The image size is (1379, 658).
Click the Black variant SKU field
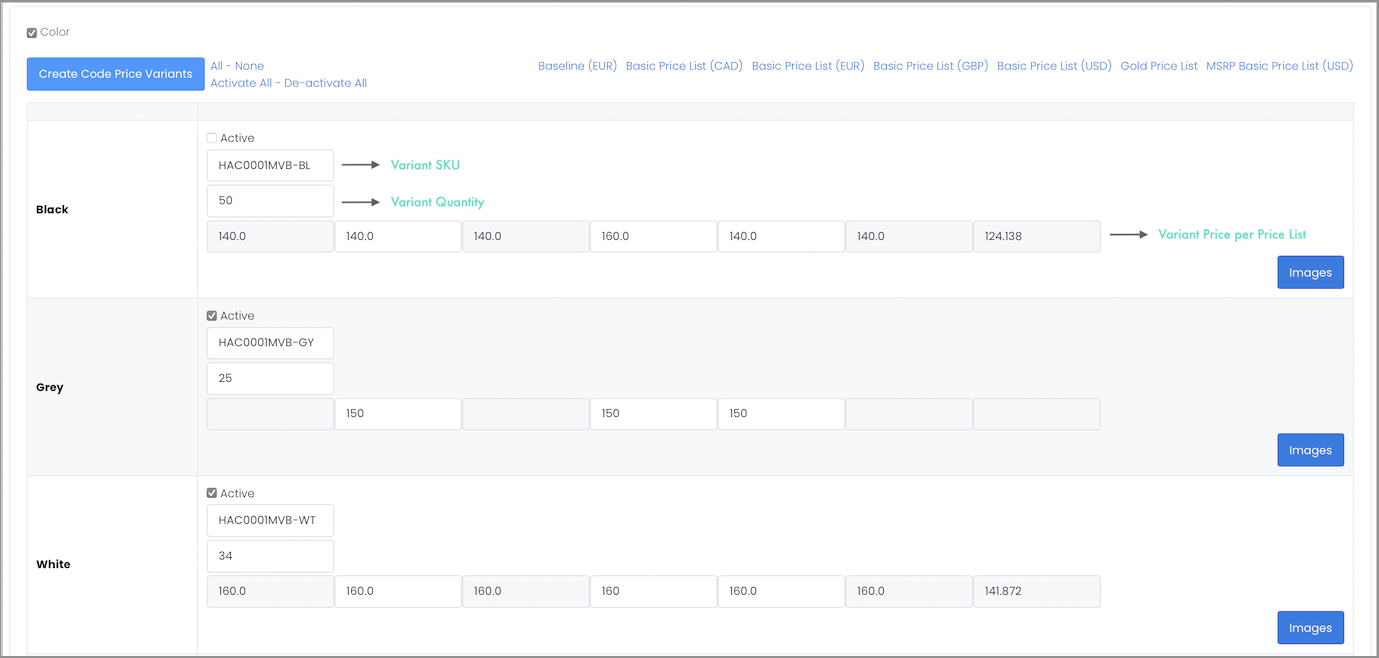(x=270, y=166)
